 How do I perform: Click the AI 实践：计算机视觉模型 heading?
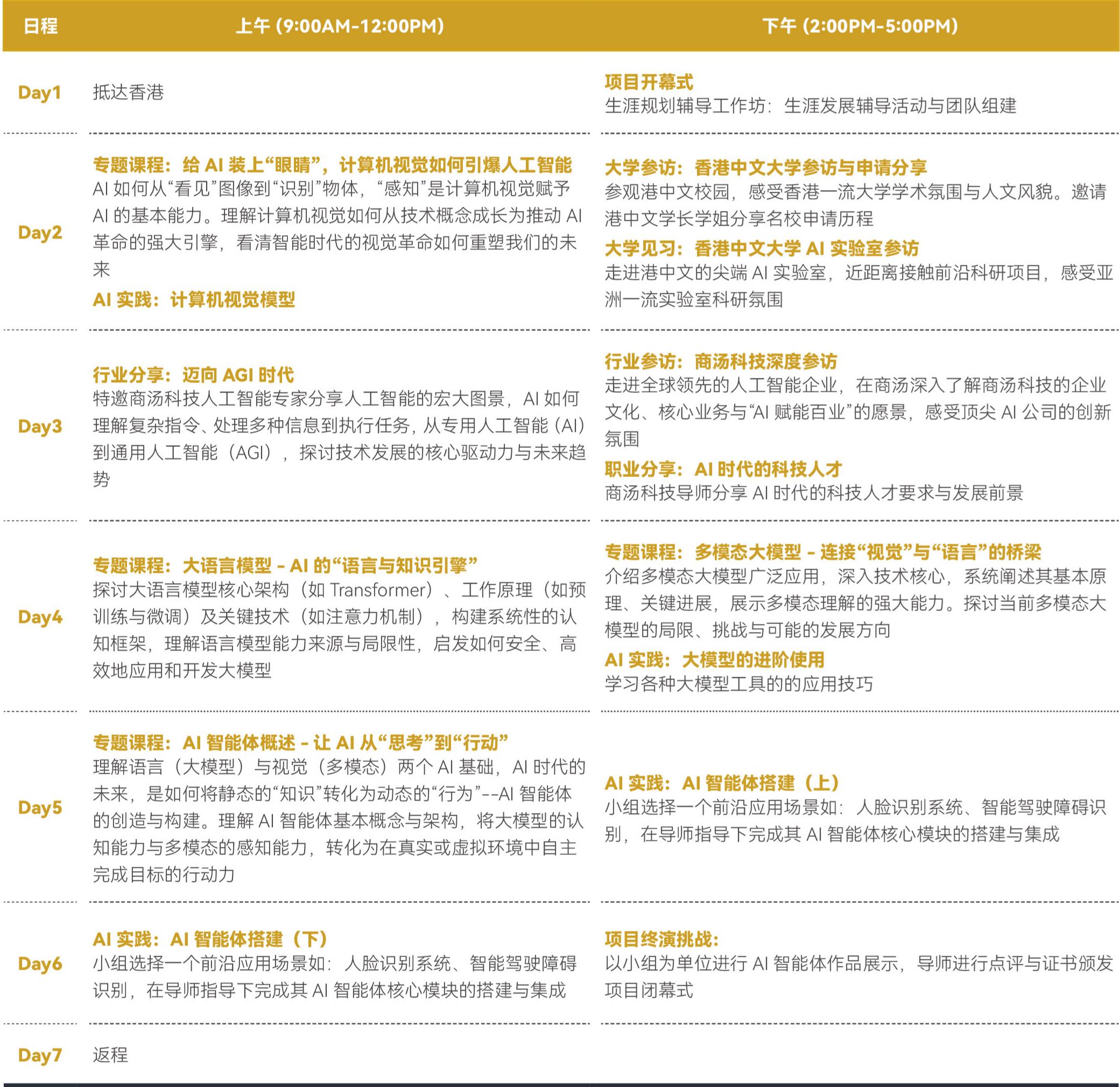[x=194, y=299]
